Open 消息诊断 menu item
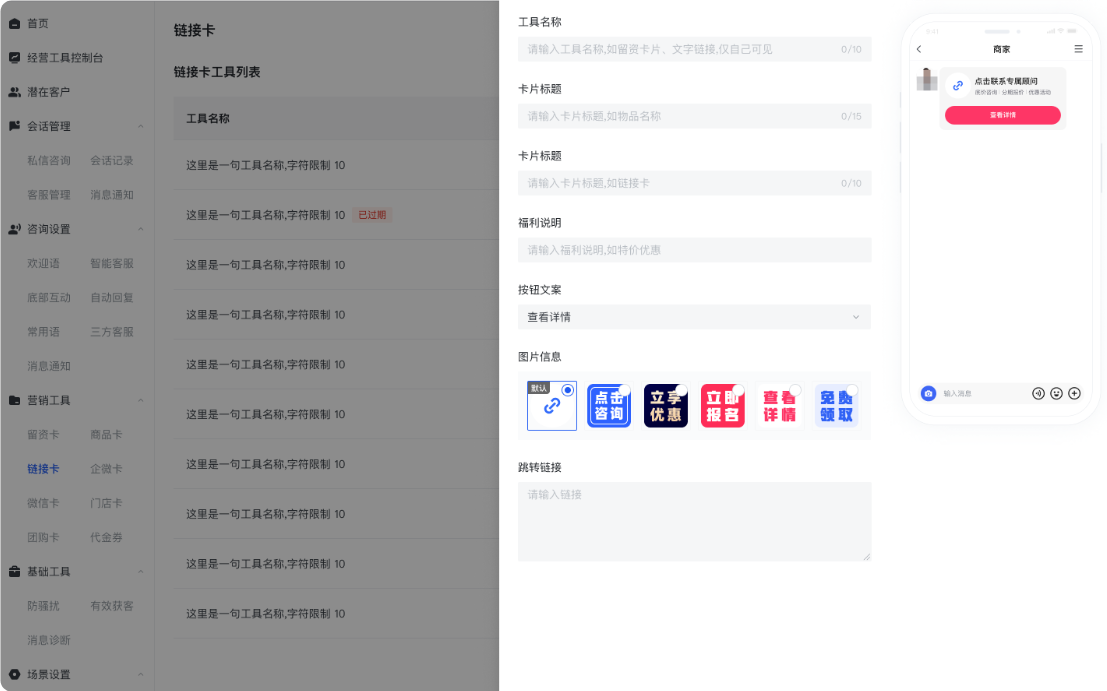The image size is (1107, 691). pyautogui.click(x=49, y=640)
